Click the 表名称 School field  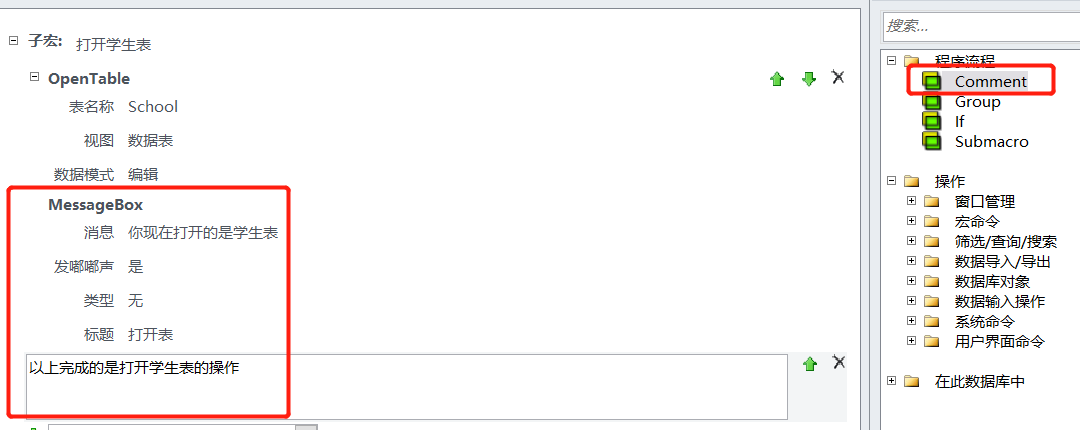[153, 107]
